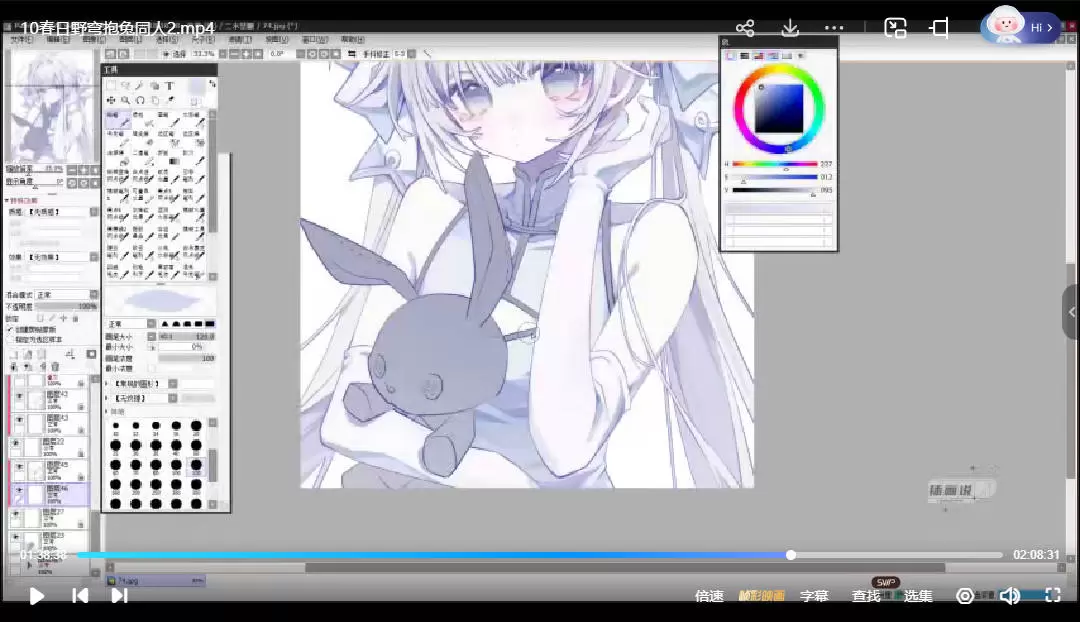The height and width of the screenshot is (622, 1080).
Task: Click the Hi assistant mascot button
Action: (x=1019, y=27)
